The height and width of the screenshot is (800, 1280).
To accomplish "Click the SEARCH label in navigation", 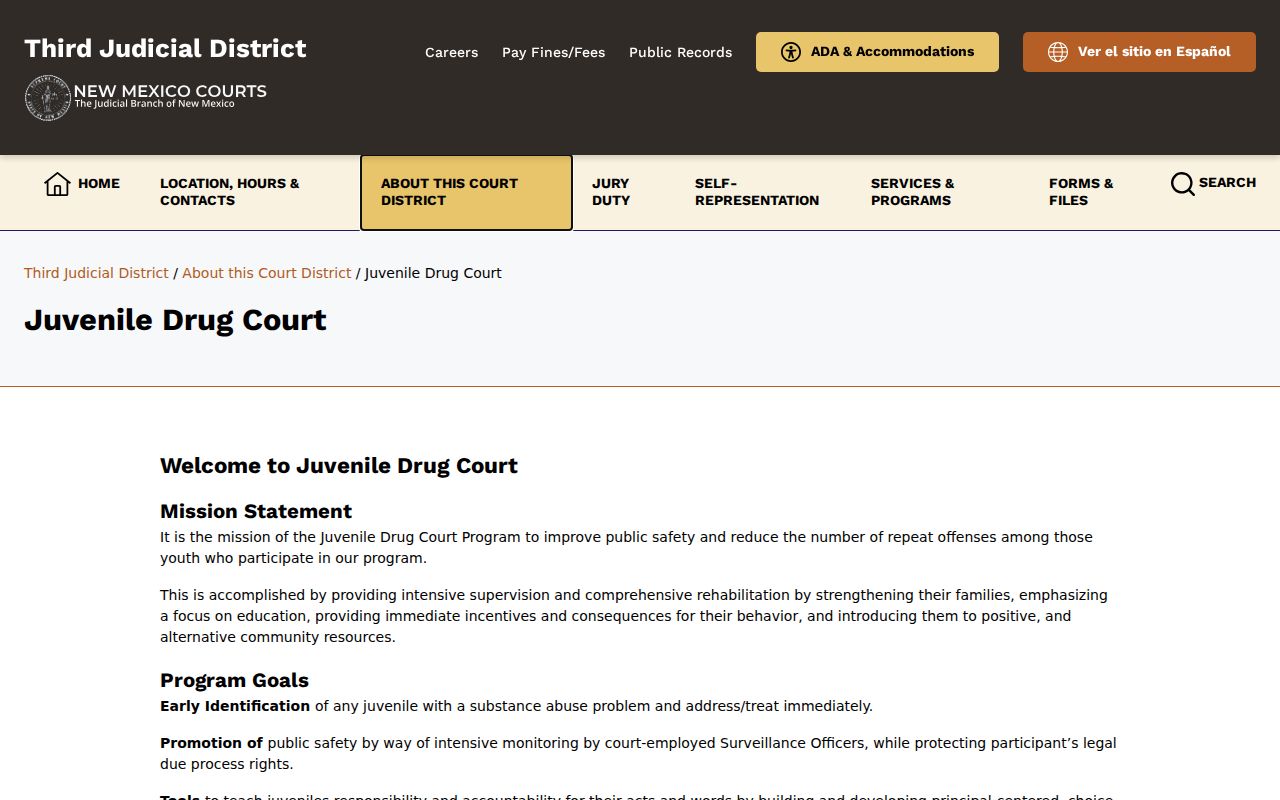I will [1227, 183].
